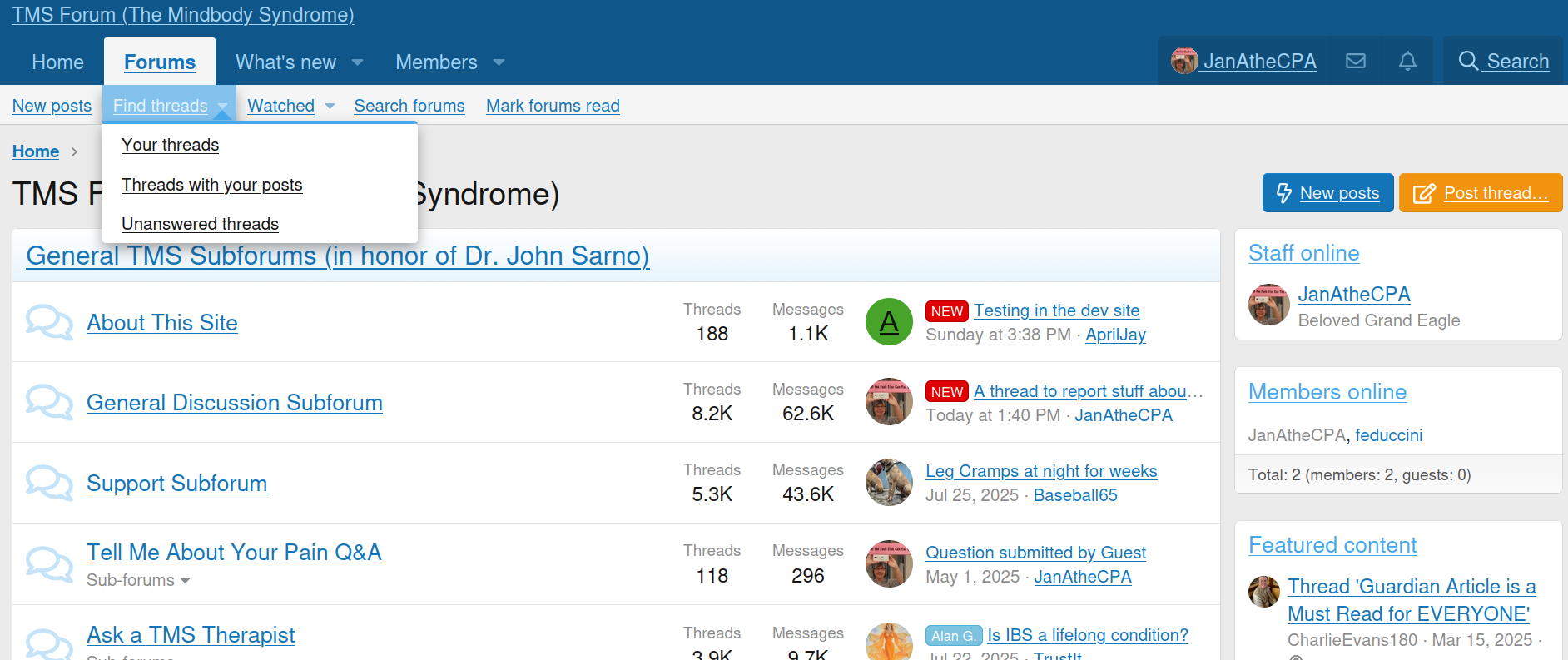Open the alerts bell icon
Viewport: 1568px width, 660px height.
coord(1407,61)
